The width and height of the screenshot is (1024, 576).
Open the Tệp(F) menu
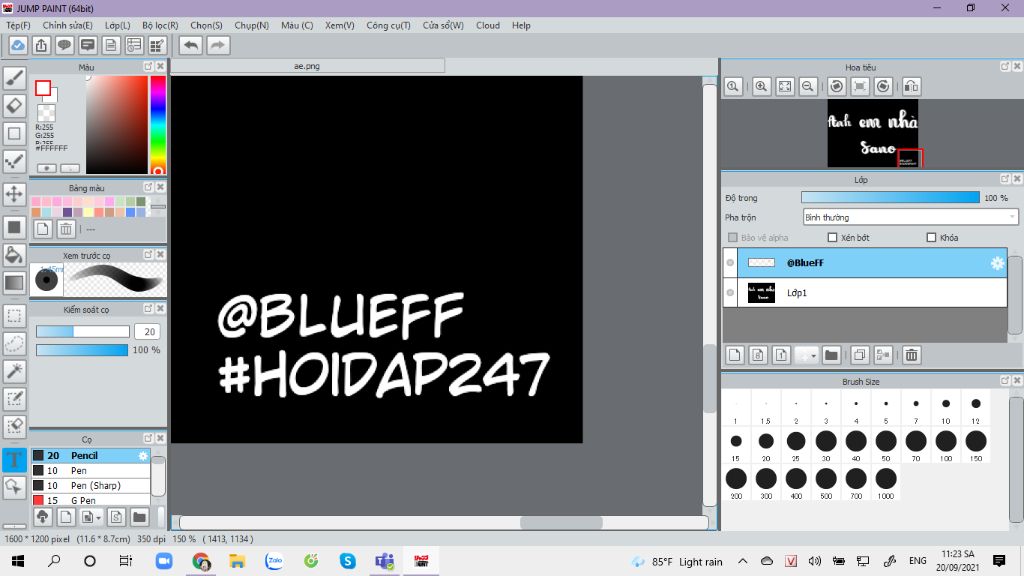18,25
